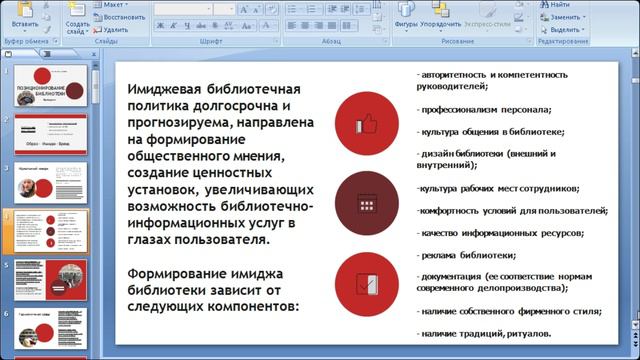640x360 pixels.
Task: Open the Change Case (Aa) dropdown
Action: pos(247,26)
